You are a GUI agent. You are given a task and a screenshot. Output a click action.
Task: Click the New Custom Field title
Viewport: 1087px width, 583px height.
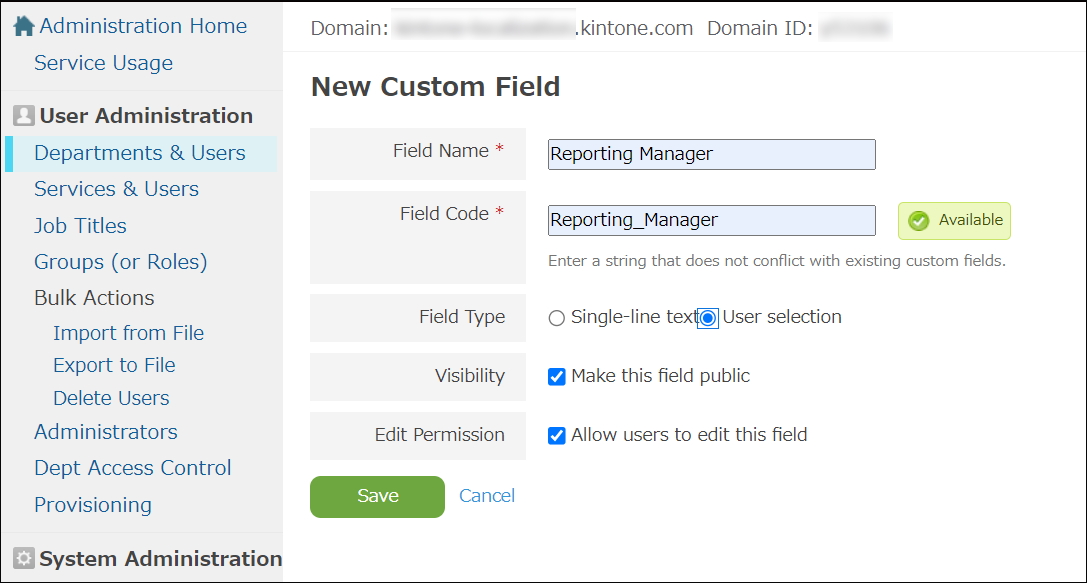[435, 87]
